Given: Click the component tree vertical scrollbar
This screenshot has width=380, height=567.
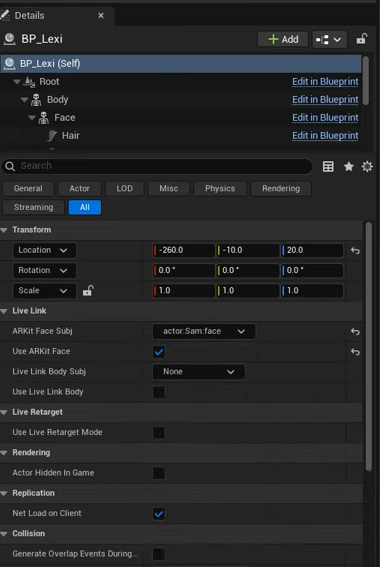Looking at the screenshot, I should pyautogui.click(x=366, y=80).
